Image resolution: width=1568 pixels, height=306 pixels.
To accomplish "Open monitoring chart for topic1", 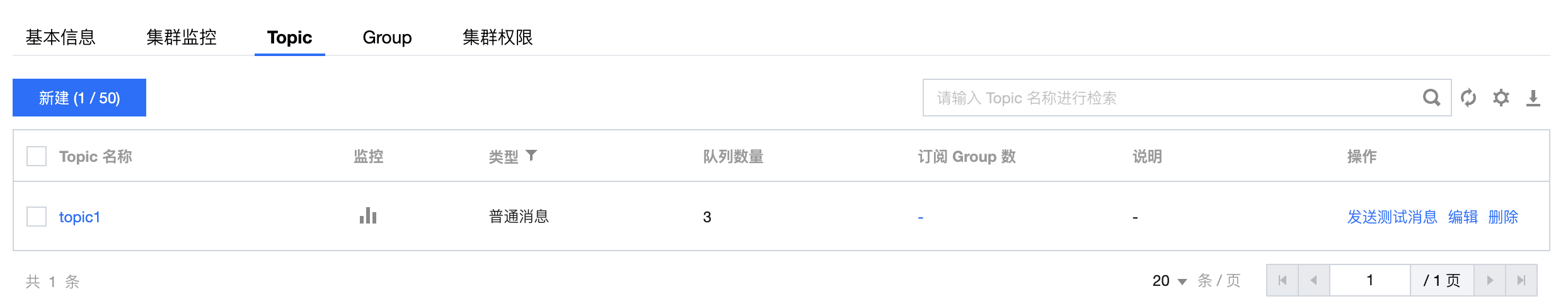I will pyautogui.click(x=368, y=216).
